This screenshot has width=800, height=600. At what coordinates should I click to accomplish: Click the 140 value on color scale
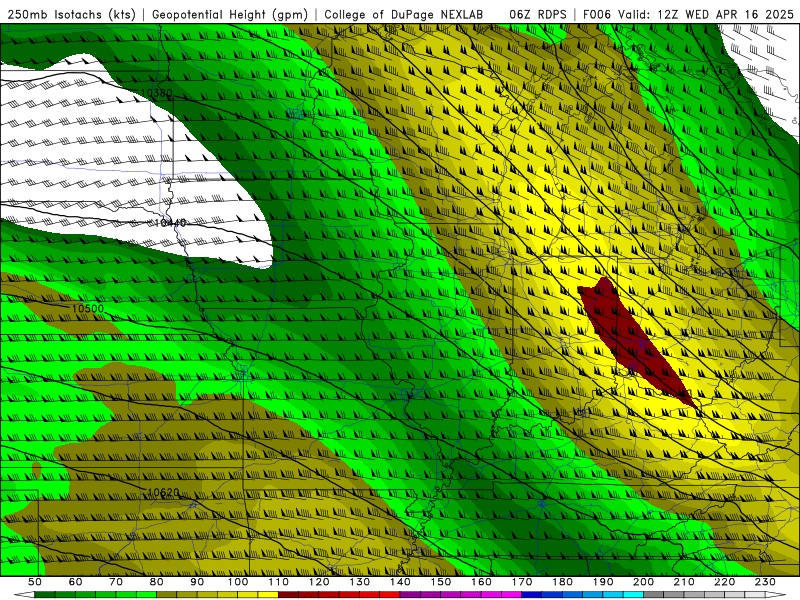tap(400, 582)
